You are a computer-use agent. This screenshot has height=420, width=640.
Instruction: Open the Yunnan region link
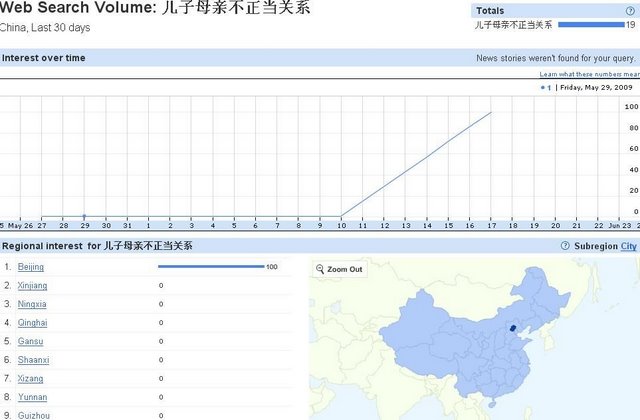pyautogui.click(x=32, y=397)
